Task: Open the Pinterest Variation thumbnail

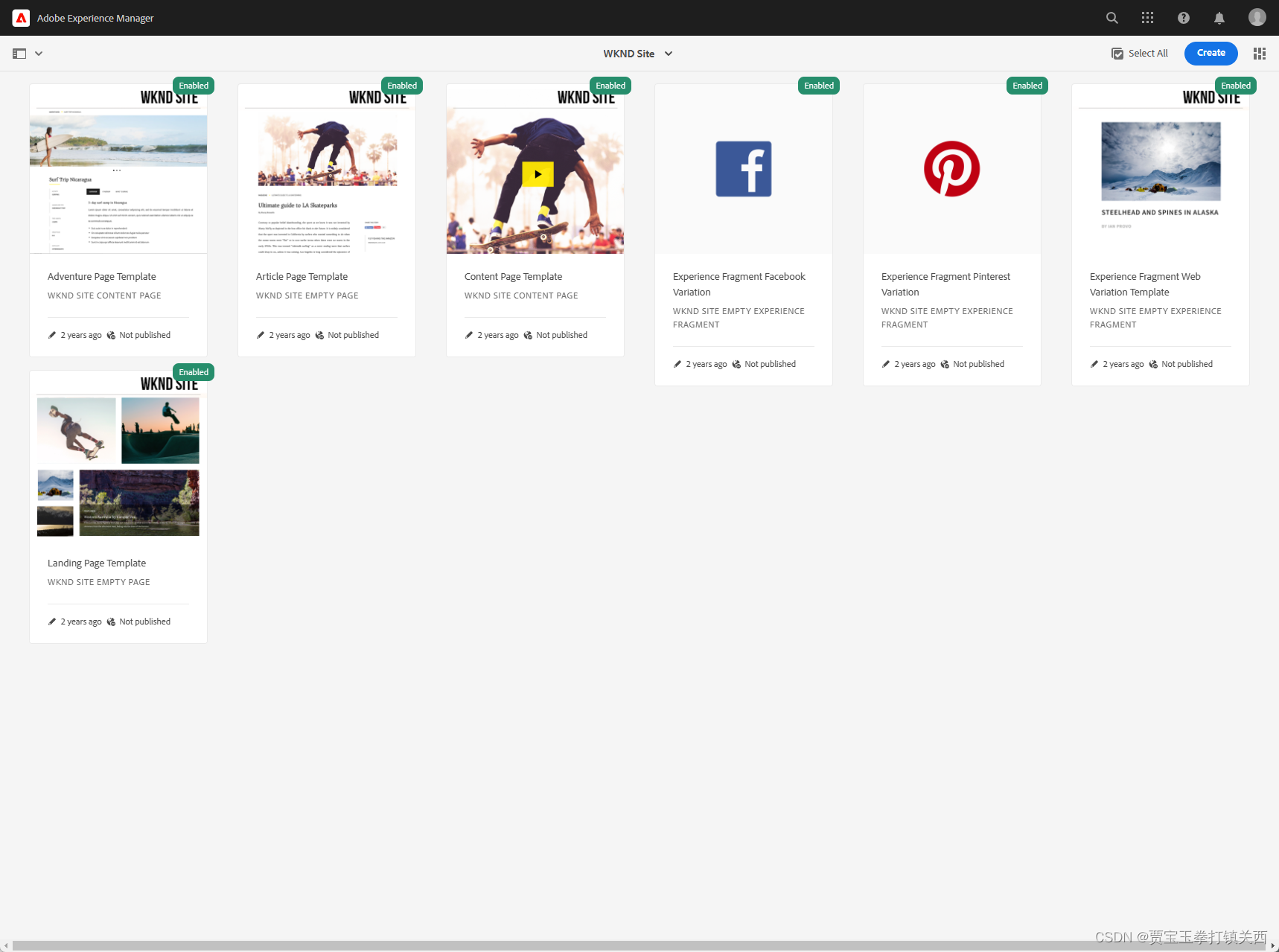Action: click(952, 169)
